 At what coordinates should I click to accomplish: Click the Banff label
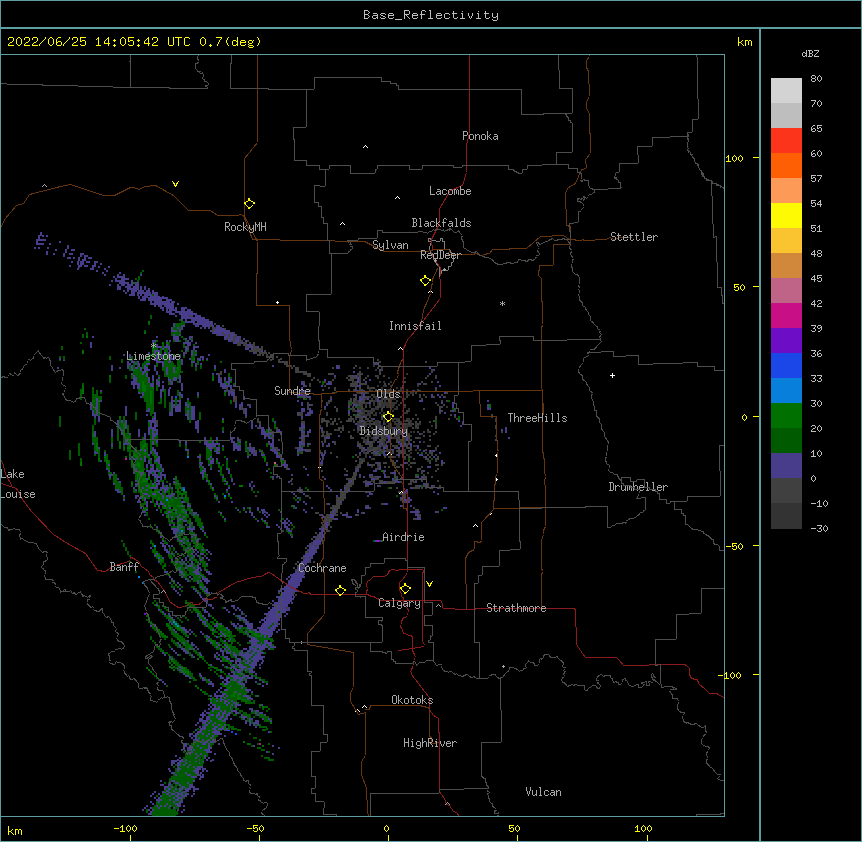click(124, 567)
